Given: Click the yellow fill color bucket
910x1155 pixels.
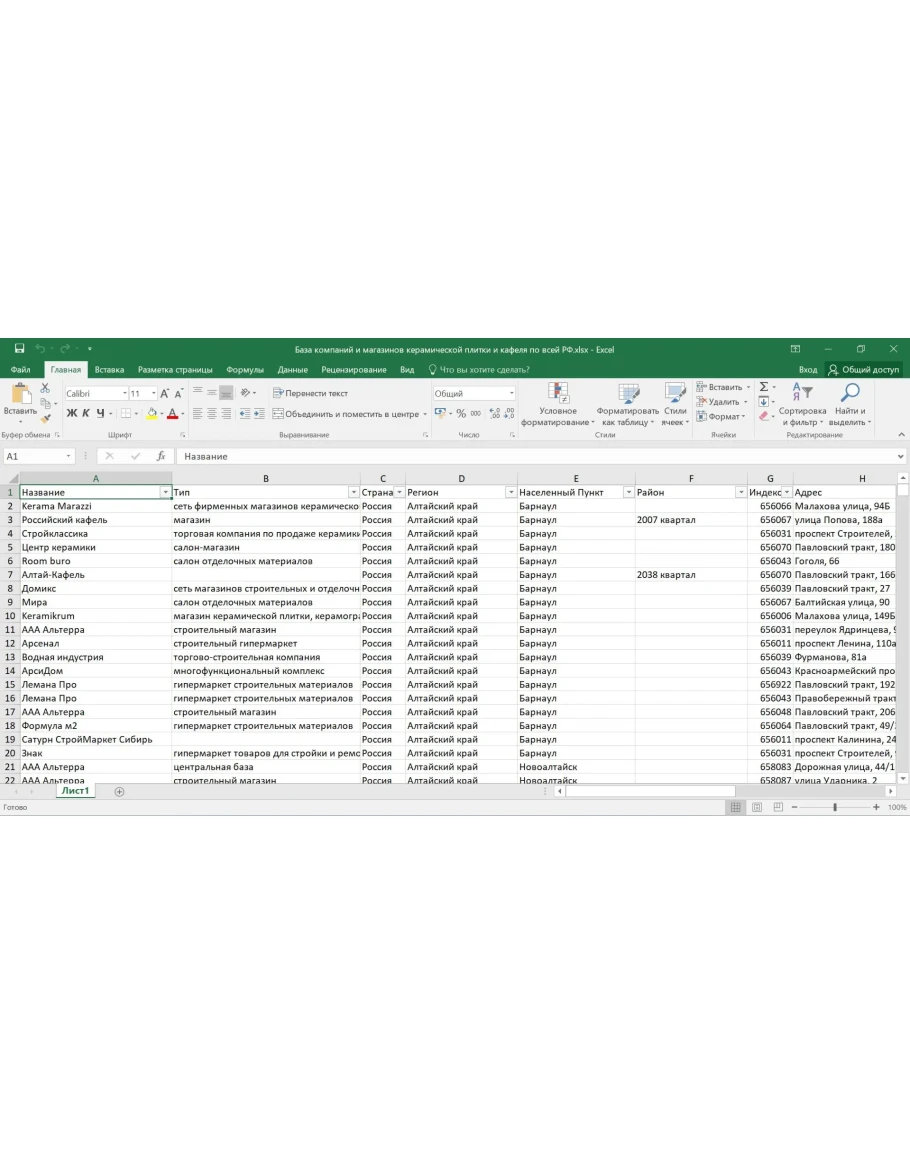Looking at the screenshot, I should click(x=152, y=413).
